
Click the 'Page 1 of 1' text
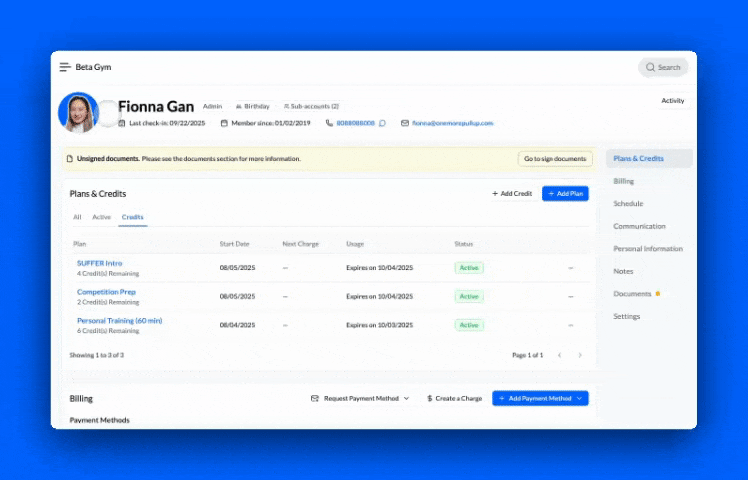click(527, 355)
